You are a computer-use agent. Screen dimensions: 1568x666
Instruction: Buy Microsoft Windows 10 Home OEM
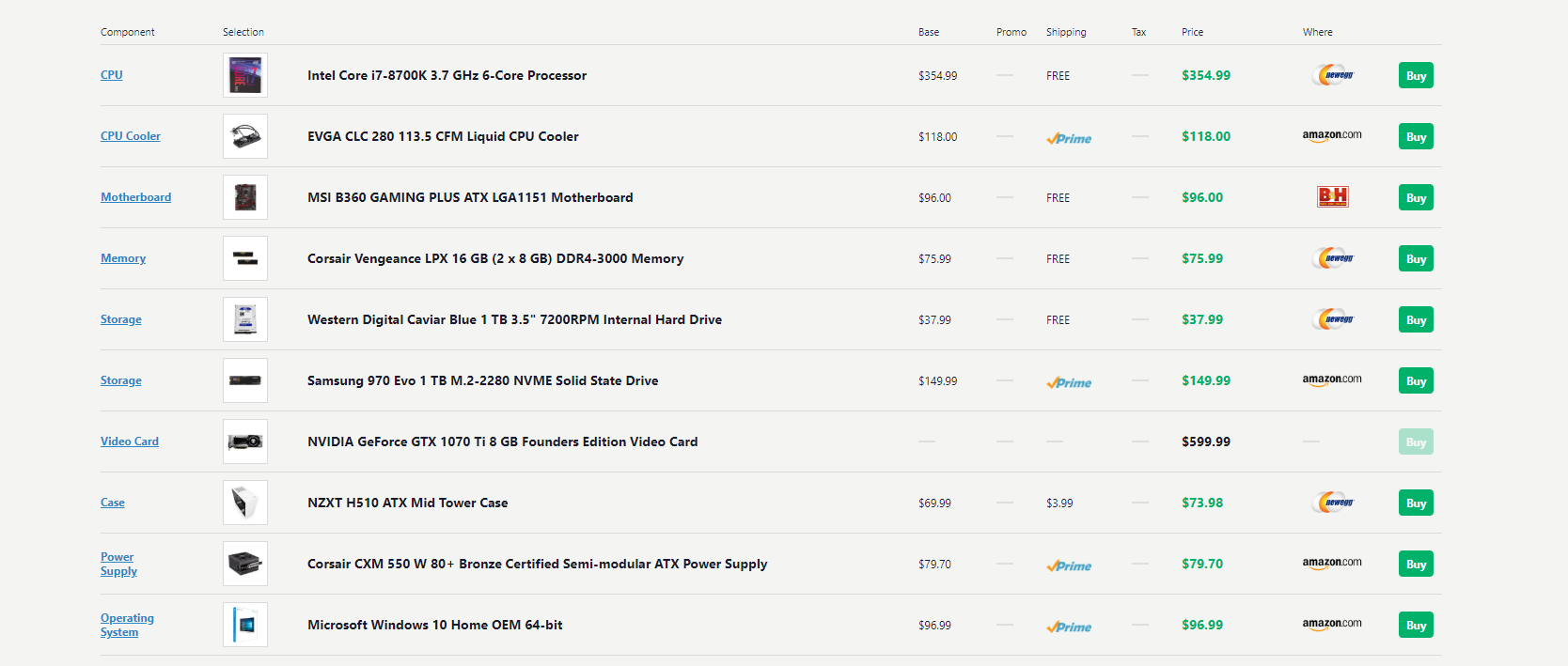[1416, 625]
